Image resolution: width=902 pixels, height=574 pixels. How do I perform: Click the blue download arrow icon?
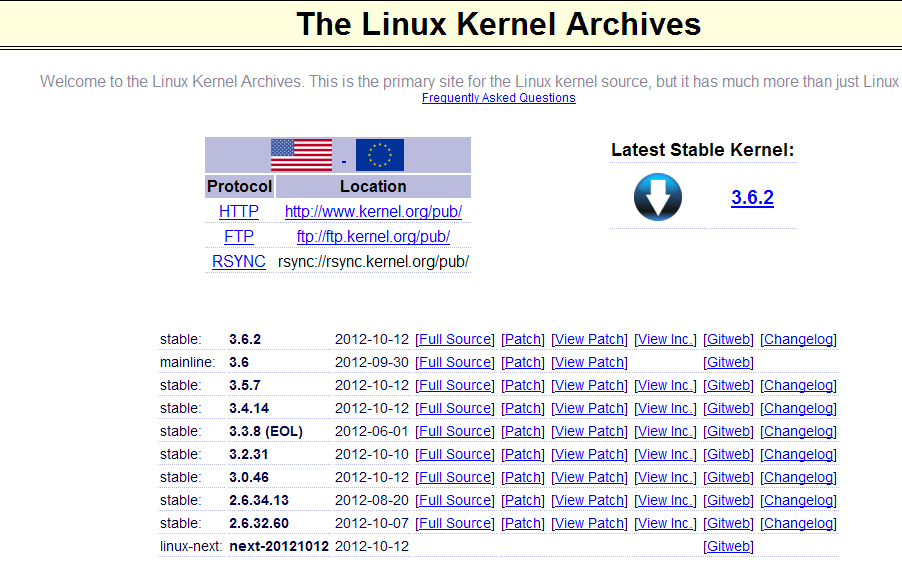pos(658,197)
